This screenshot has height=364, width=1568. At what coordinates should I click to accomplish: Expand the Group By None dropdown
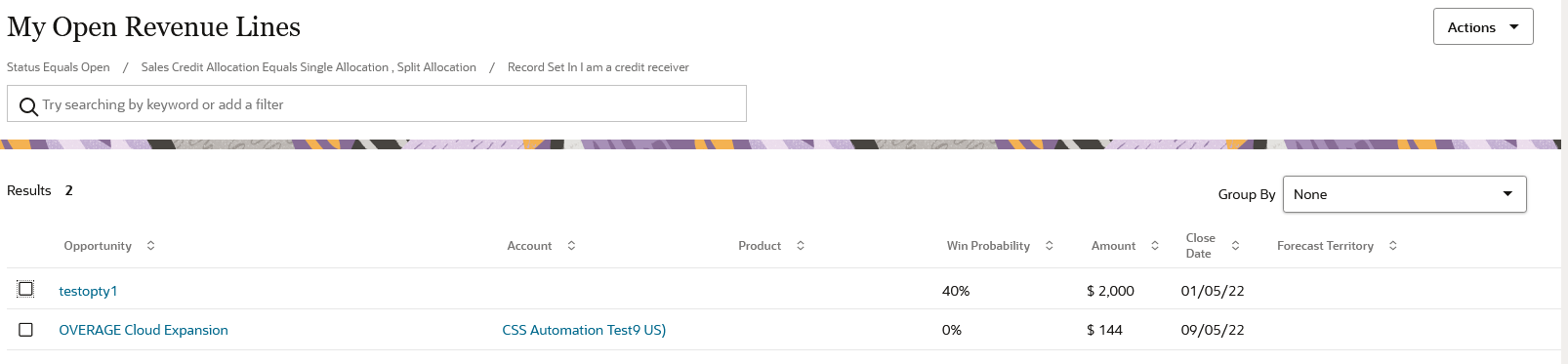[x=1404, y=194]
